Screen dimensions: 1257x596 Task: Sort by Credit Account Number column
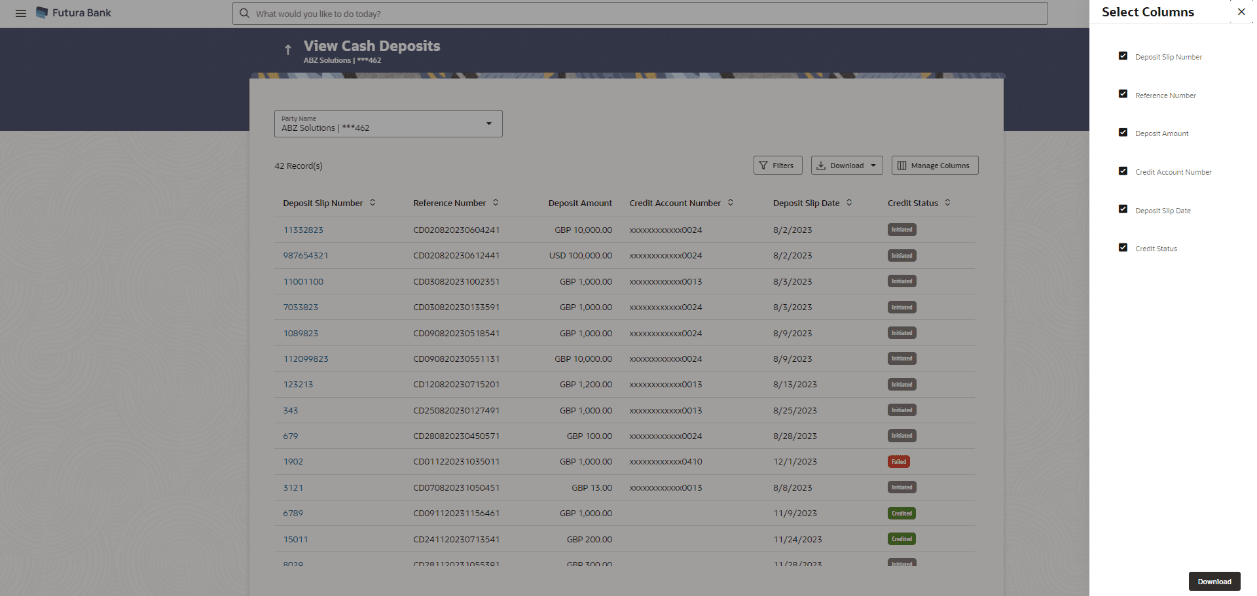(x=731, y=203)
